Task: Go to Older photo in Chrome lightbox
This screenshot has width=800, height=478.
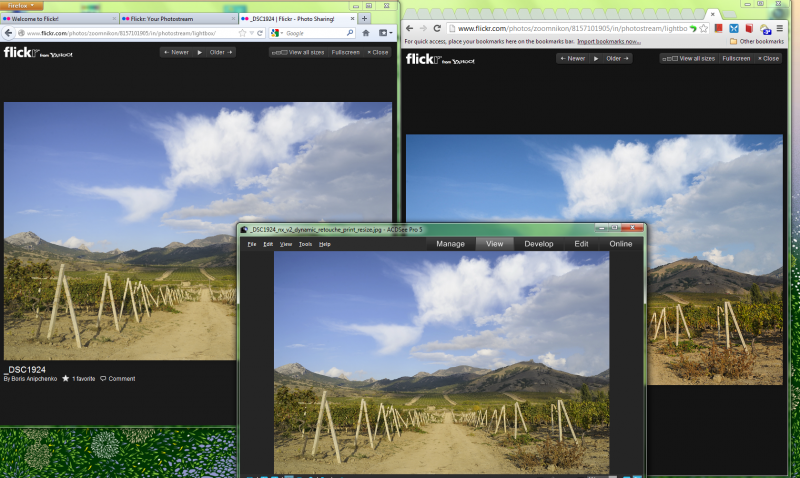Action: click(617, 58)
